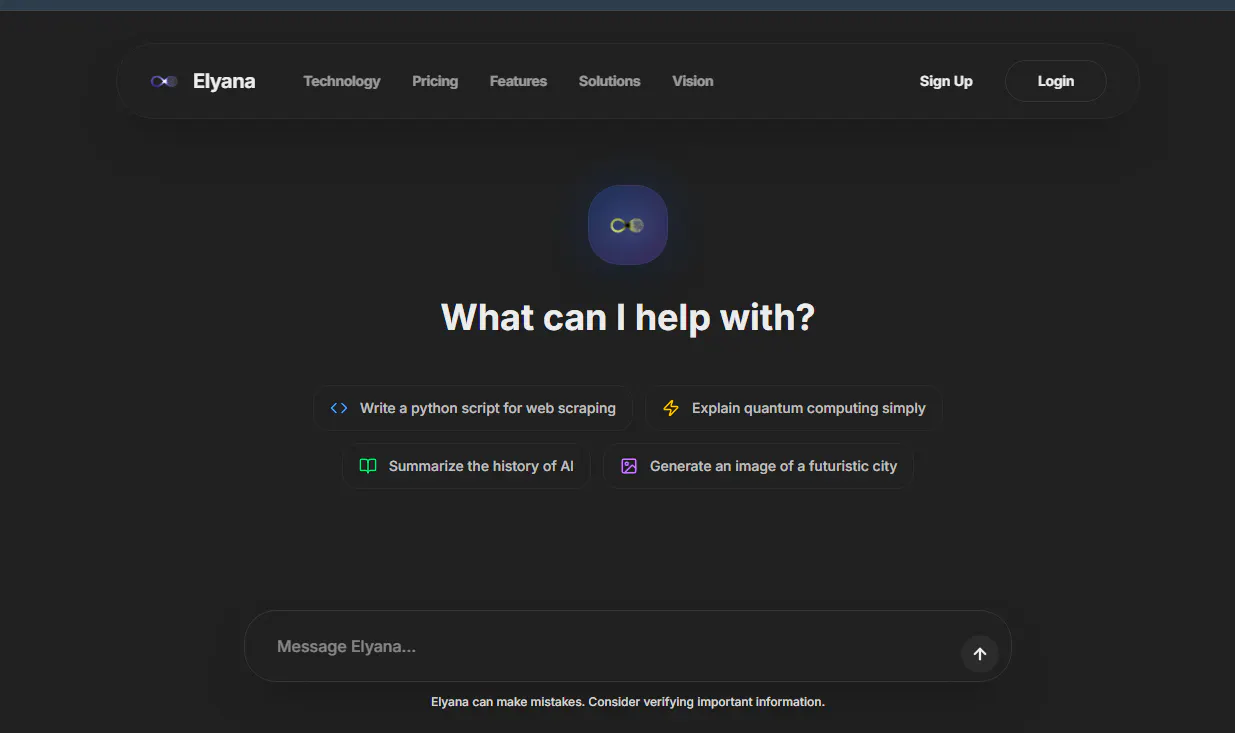Send message with the up arrow button
The height and width of the screenshot is (733, 1235).
[x=980, y=654]
